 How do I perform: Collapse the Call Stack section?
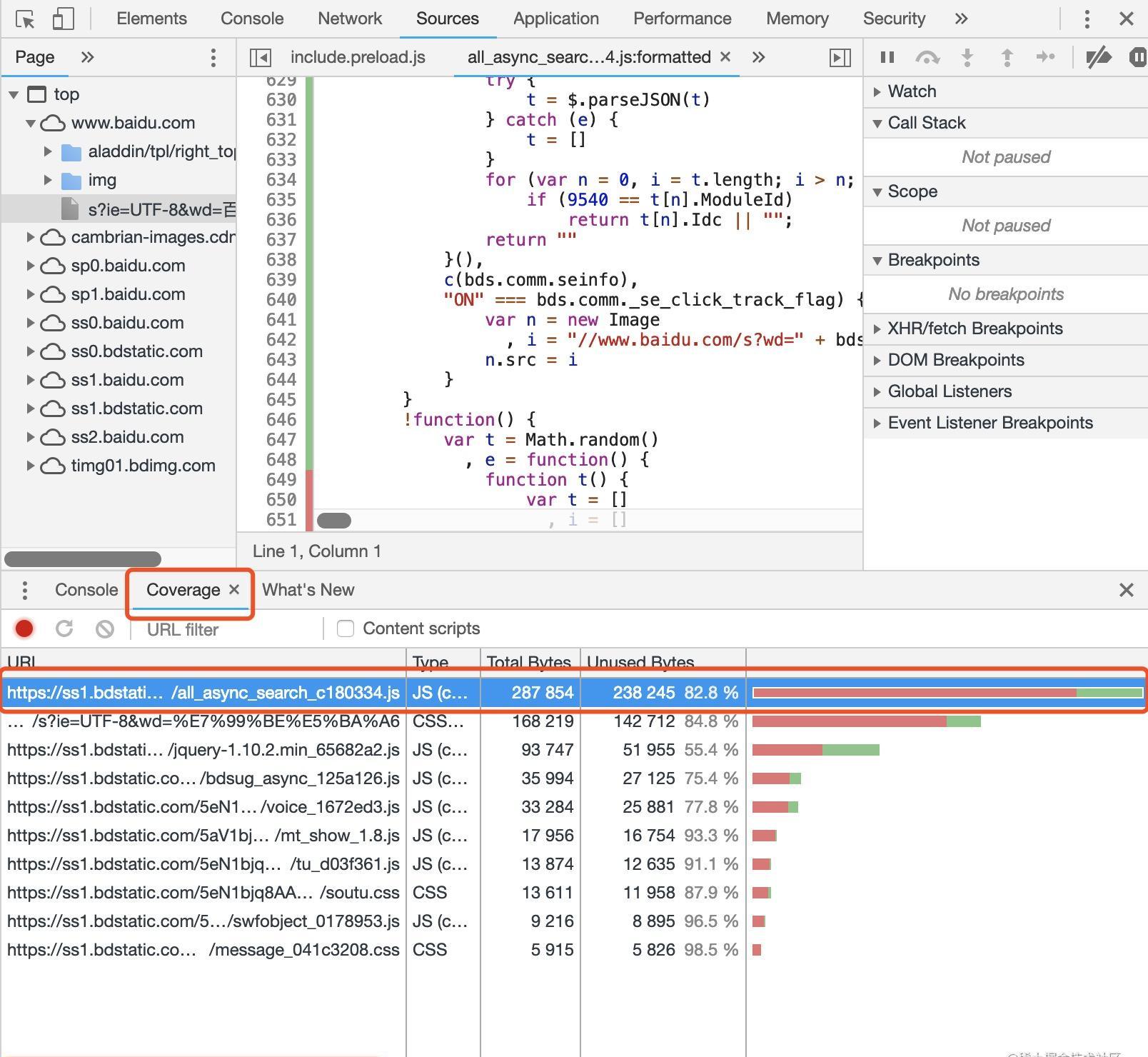coord(1006,123)
